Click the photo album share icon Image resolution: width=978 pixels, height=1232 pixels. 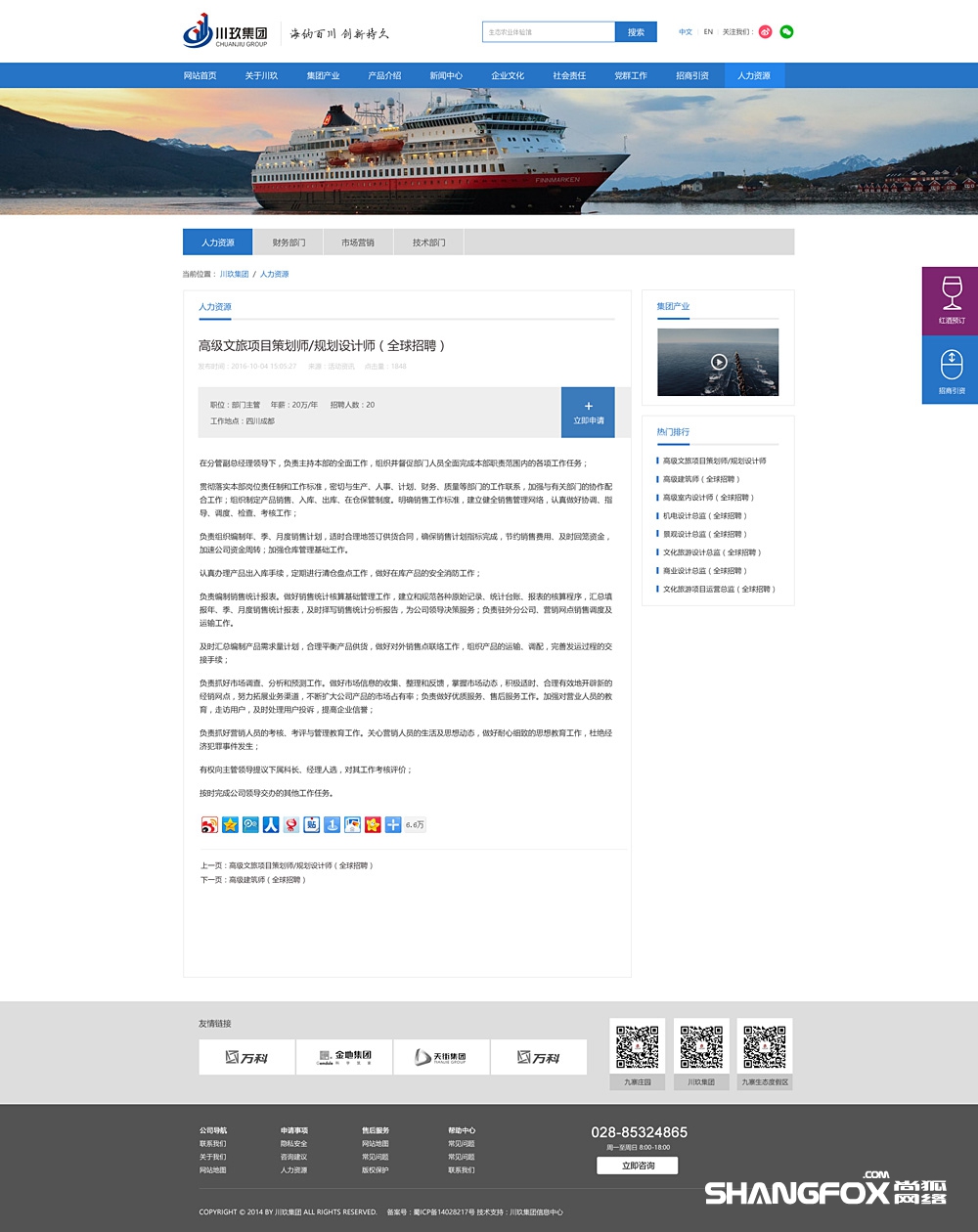[x=352, y=824]
